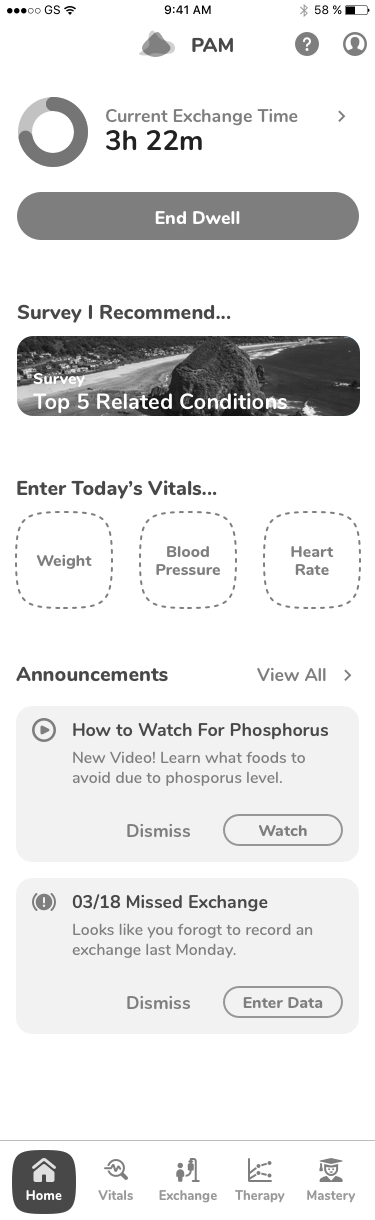Image resolution: width=375 pixels, height=1220 pixels.
Task: Open the help question mark icon
Action: [307, 45]
